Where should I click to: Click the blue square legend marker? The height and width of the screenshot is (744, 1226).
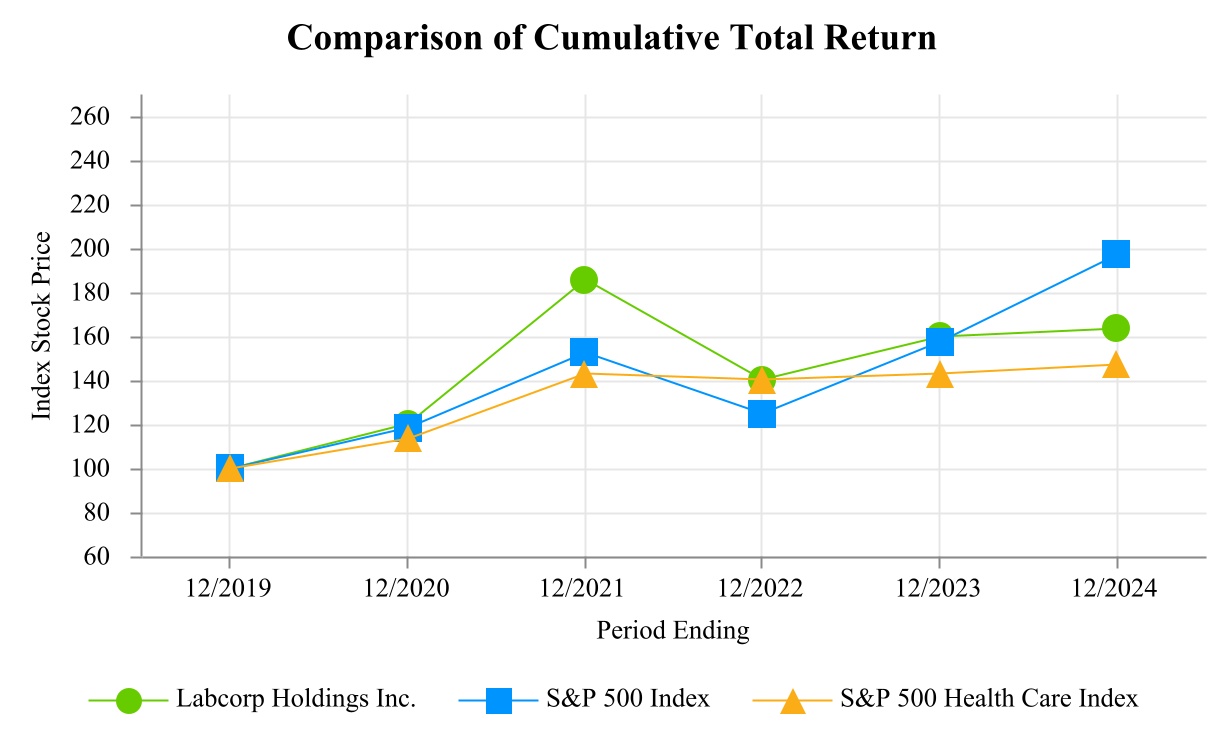499,700
